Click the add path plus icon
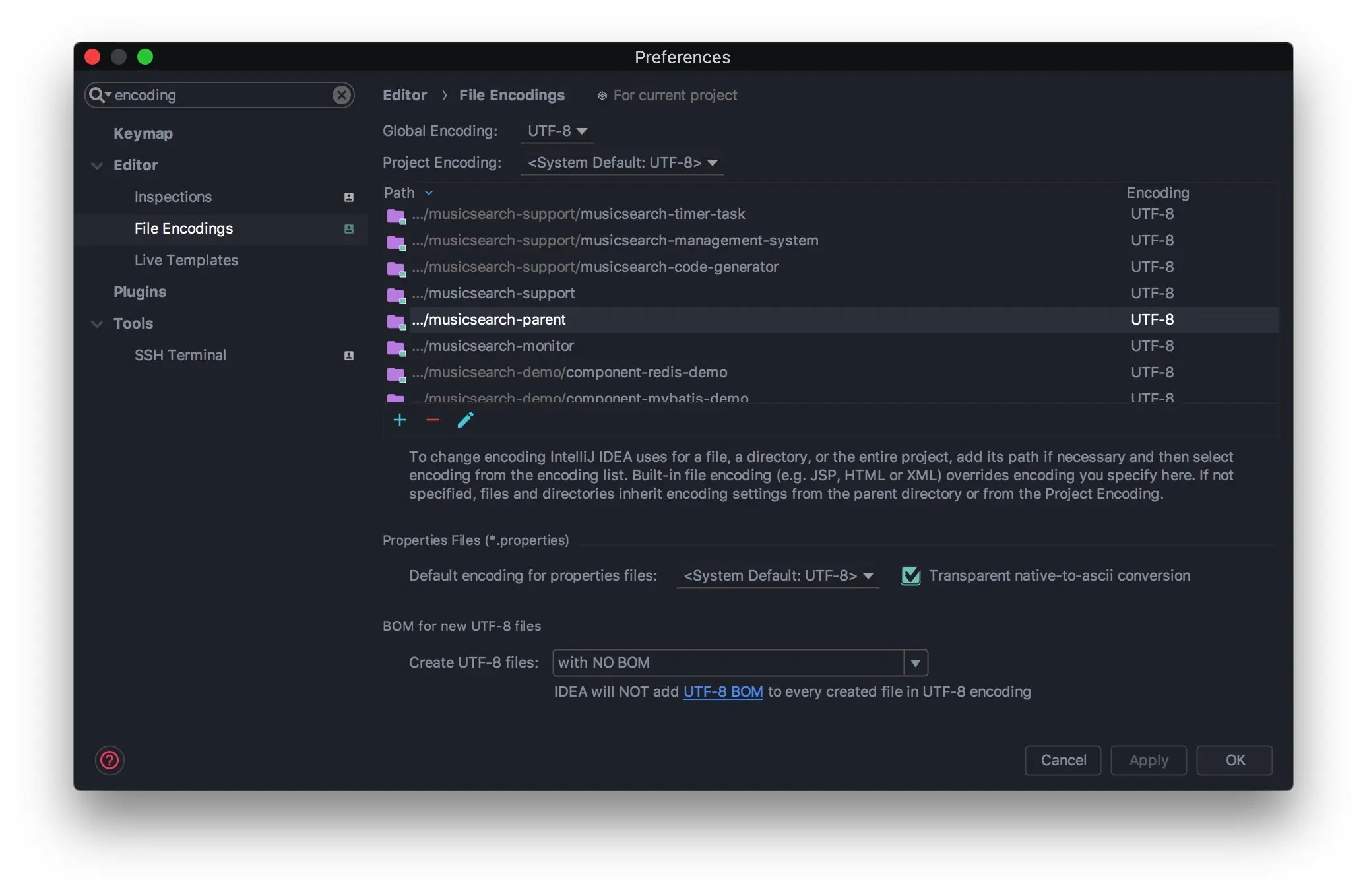 click(399, 420)
